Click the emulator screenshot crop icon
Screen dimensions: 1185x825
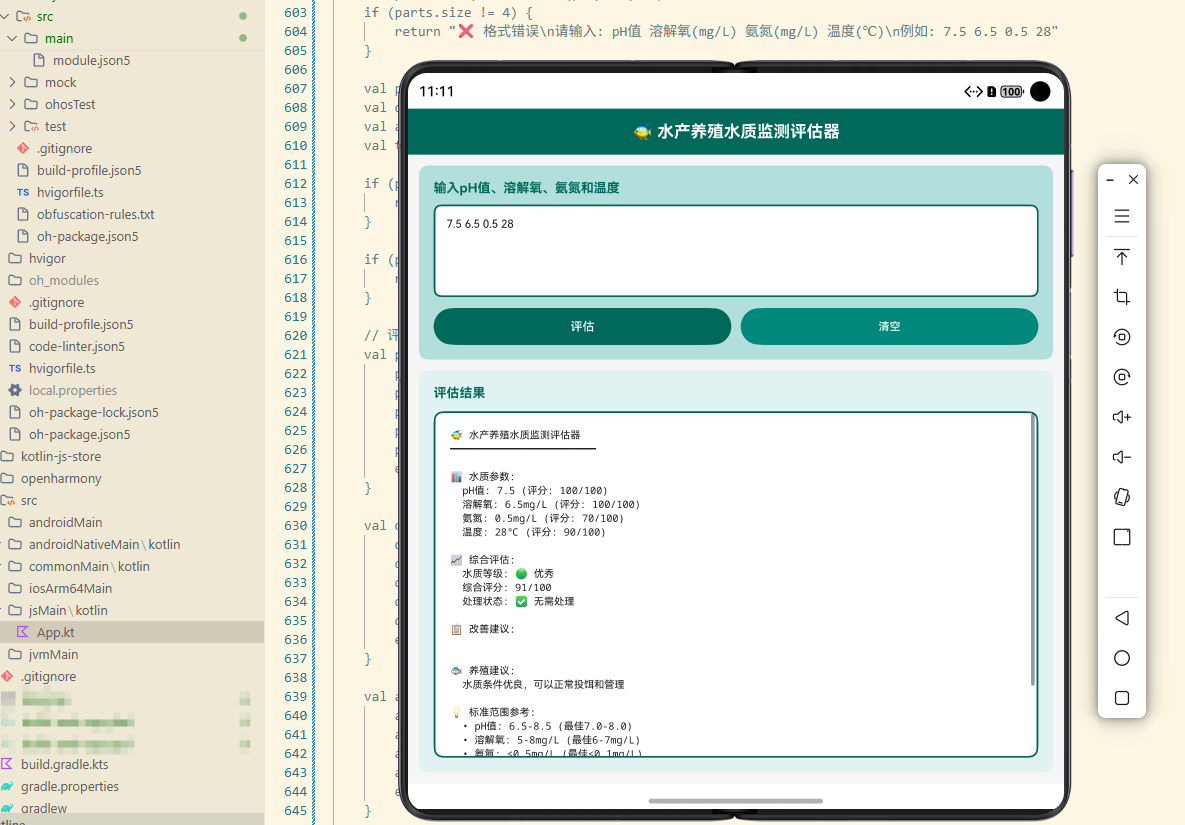[x=1122, y=297]
